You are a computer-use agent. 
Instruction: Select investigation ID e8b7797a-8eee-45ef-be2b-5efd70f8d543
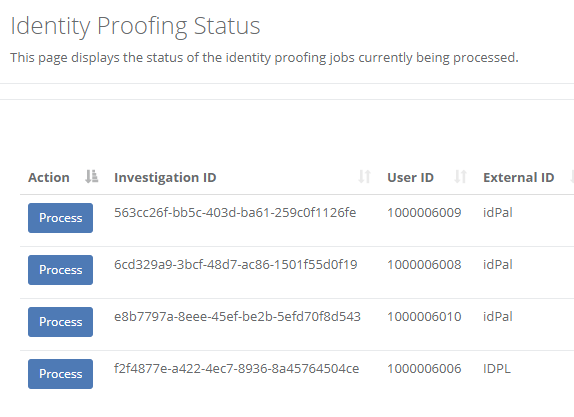pyautogui.click(x=237, y=317)
